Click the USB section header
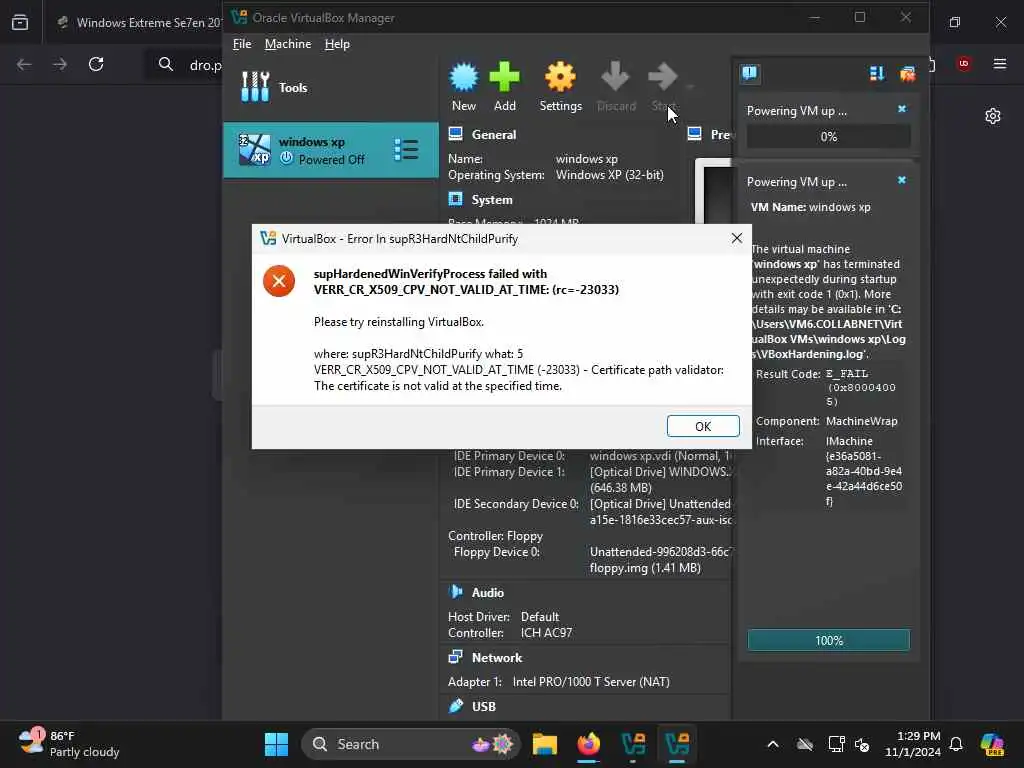 [x=484, y=706]
